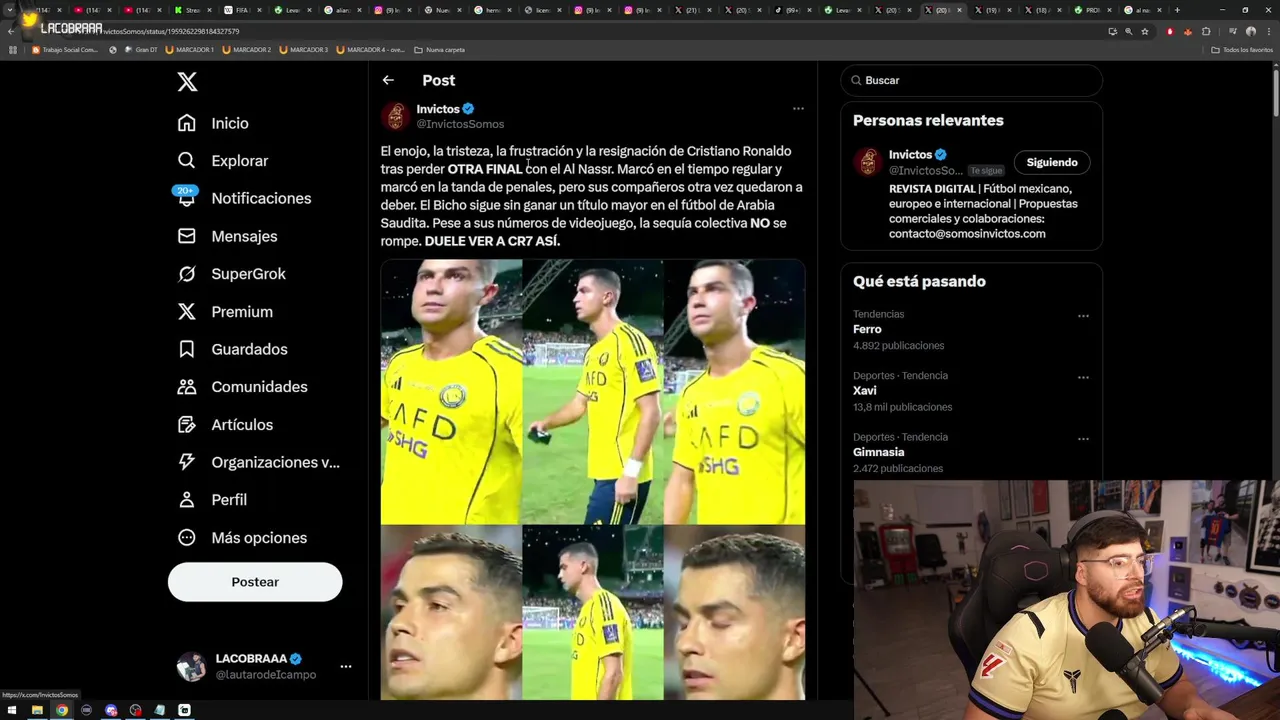Screen dimensions: 1280x720
Task: Open more options for Ferro trend
Action: 1083,316
